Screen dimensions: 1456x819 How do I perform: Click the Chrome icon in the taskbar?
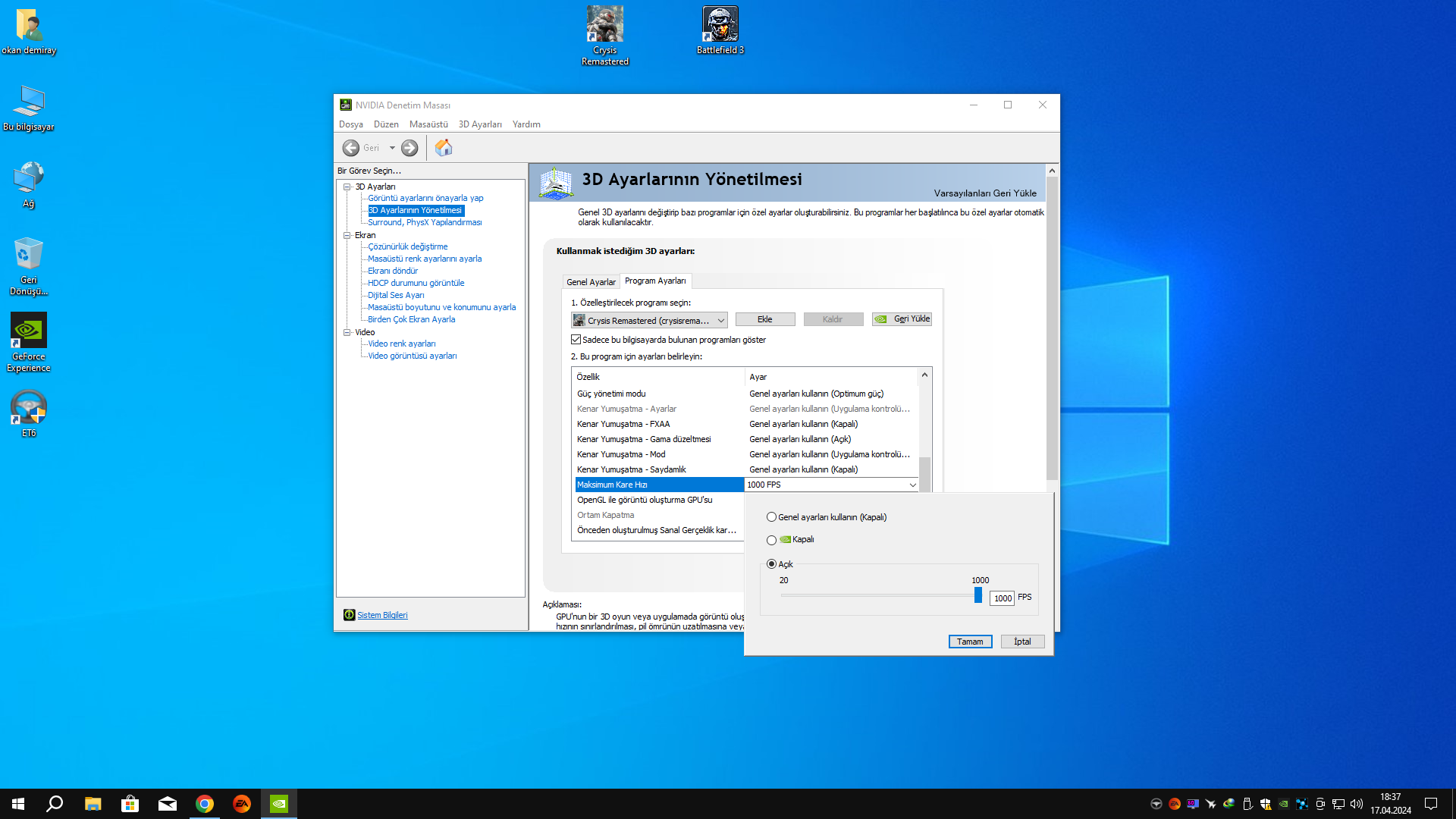(x=205, y=804)
